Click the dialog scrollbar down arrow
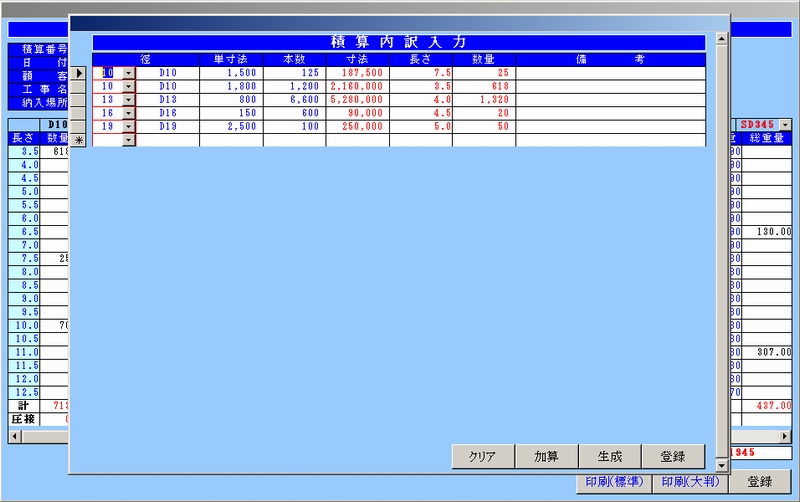800x502 pixels. 722,467
